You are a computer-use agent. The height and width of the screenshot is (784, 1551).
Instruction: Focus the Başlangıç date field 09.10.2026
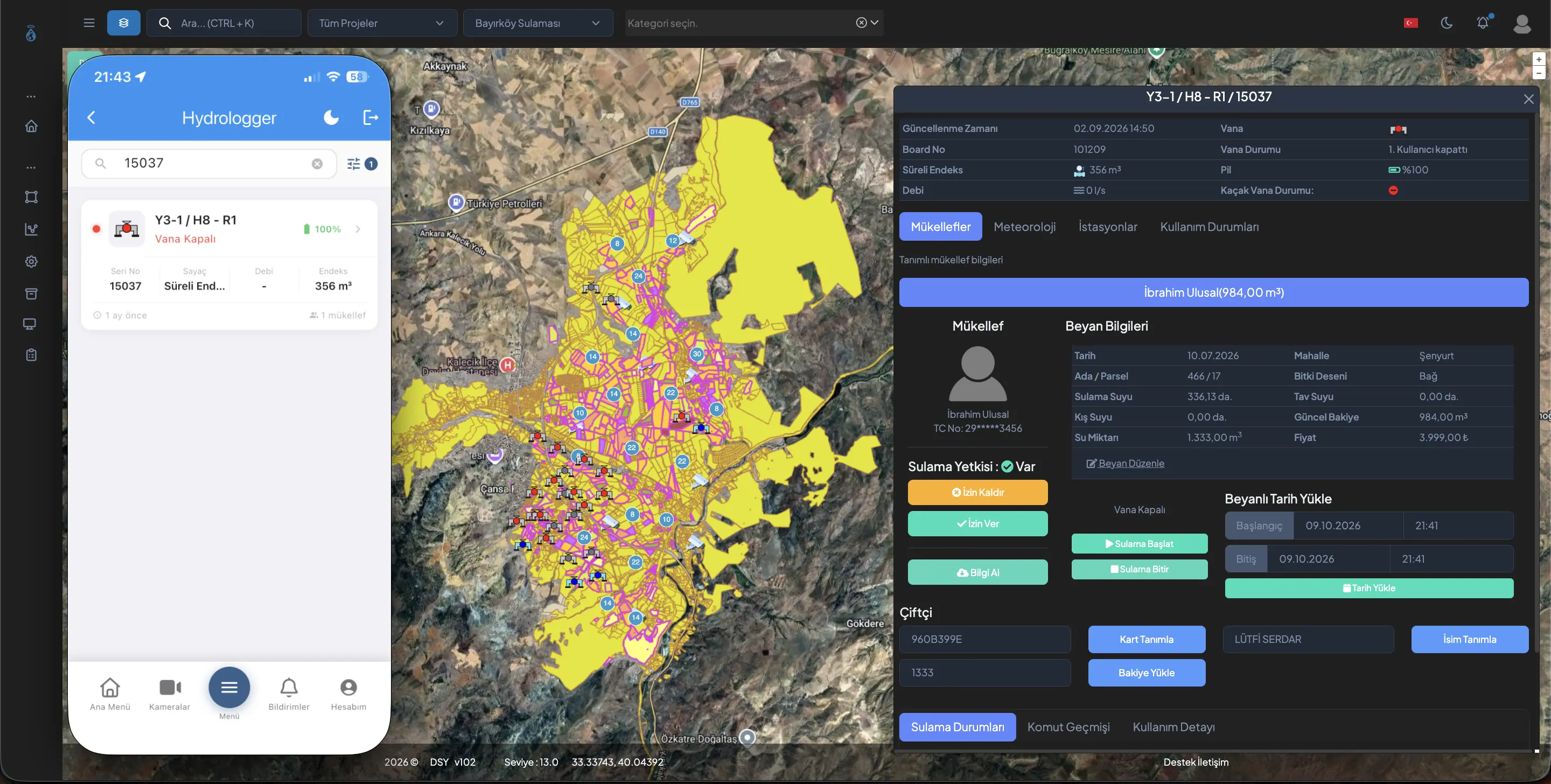[x=1348, y=525]
